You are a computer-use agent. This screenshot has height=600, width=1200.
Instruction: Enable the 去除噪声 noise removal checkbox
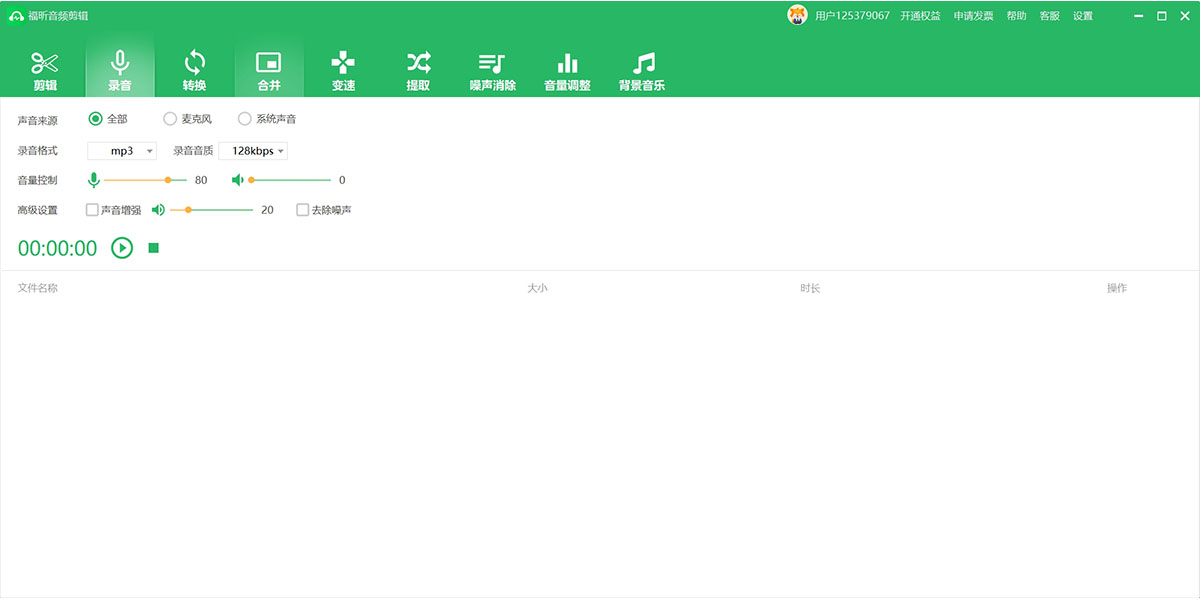pyautogui.click(x=303, y=210)
